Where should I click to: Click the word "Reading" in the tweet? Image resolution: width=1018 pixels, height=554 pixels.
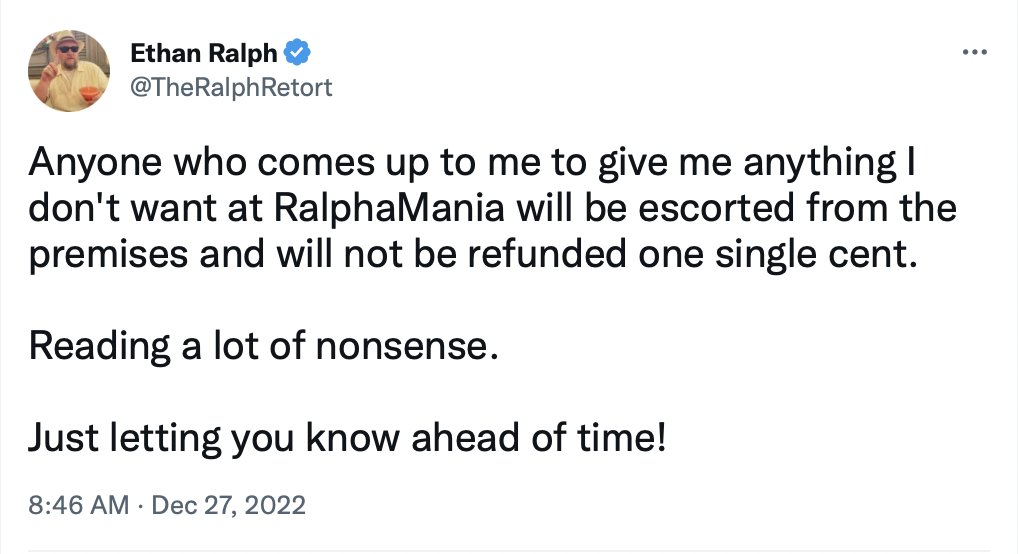(99, 346)
